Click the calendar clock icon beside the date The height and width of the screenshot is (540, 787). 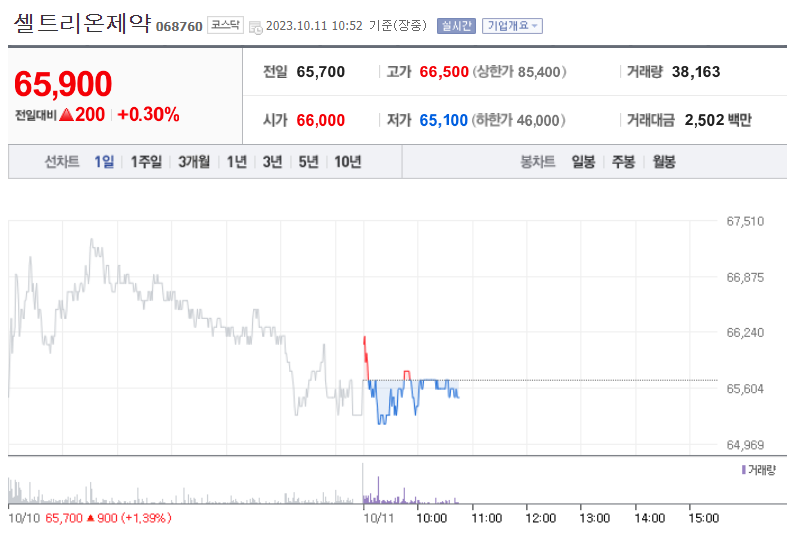255,27
